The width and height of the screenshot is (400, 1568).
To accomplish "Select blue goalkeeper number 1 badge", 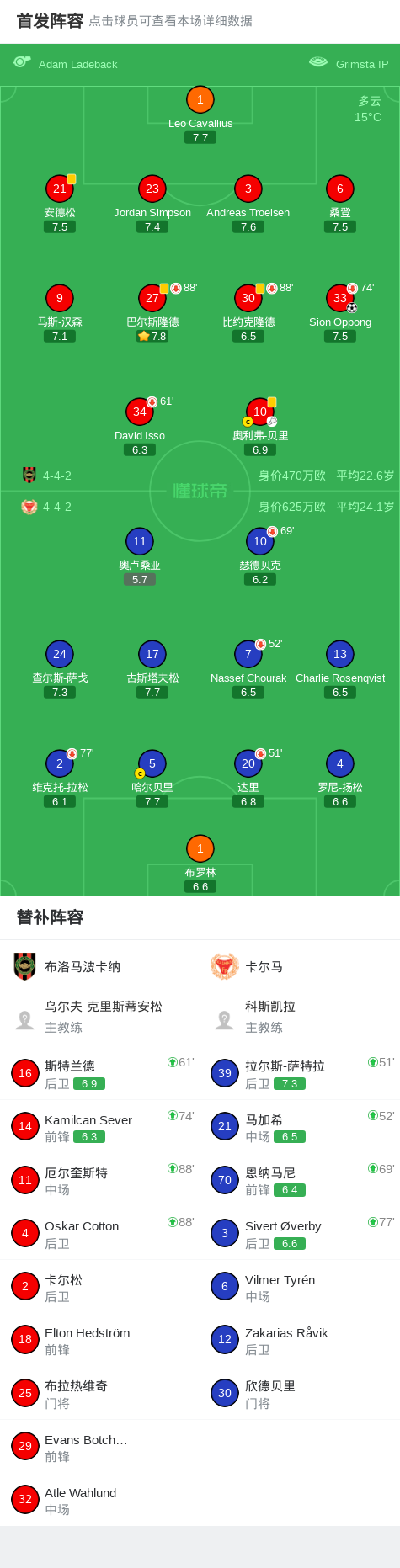I will [200, 848].
